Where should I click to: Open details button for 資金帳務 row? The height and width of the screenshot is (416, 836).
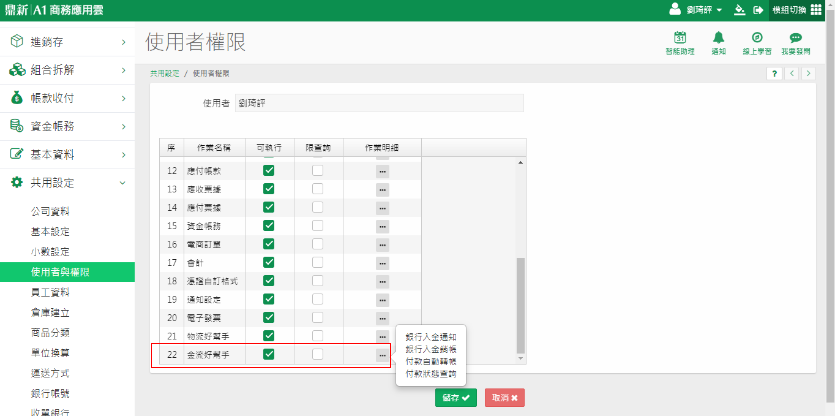coord(382,227)
